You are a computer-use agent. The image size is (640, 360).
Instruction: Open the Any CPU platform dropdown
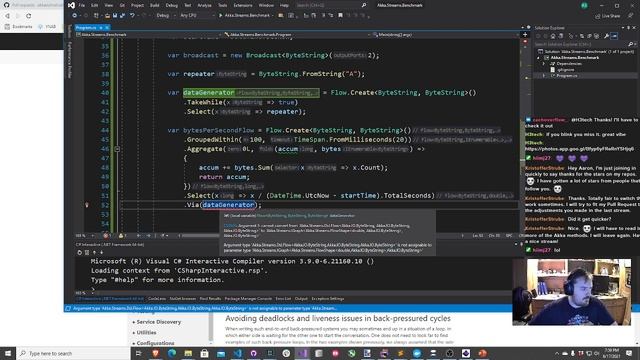point(197,16)
